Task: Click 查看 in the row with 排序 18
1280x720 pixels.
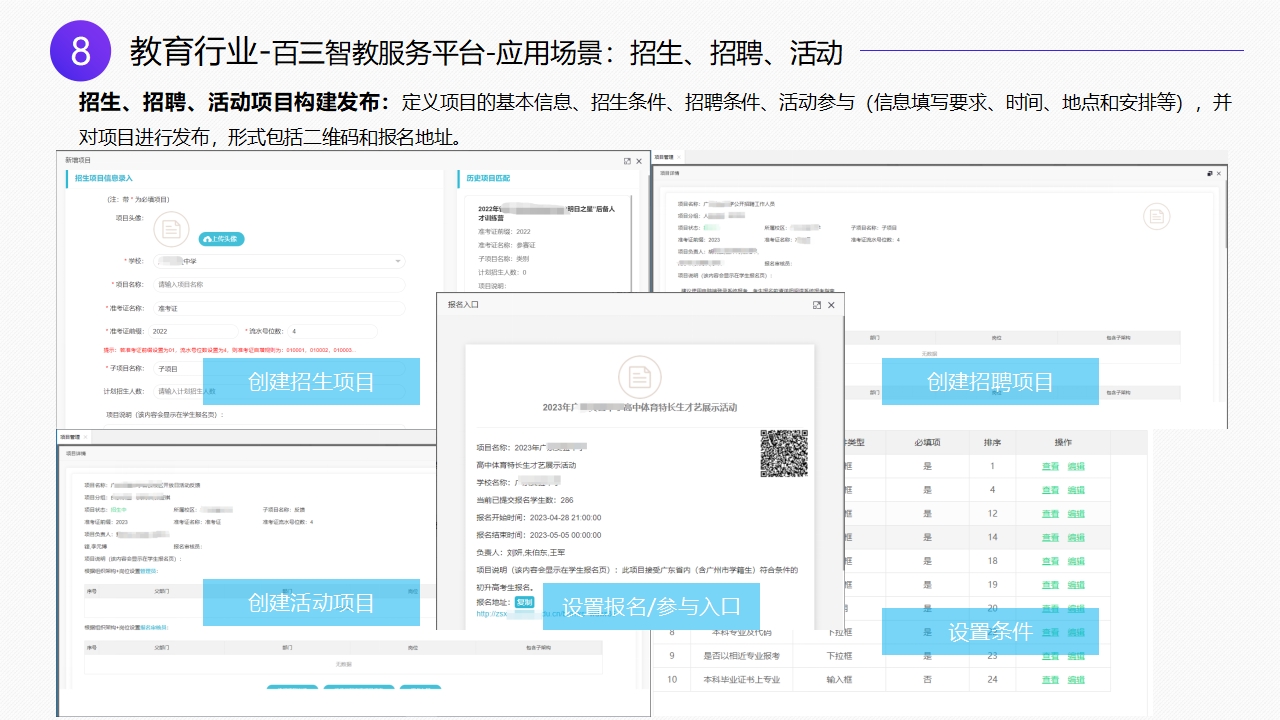Action: point(1050,562)
